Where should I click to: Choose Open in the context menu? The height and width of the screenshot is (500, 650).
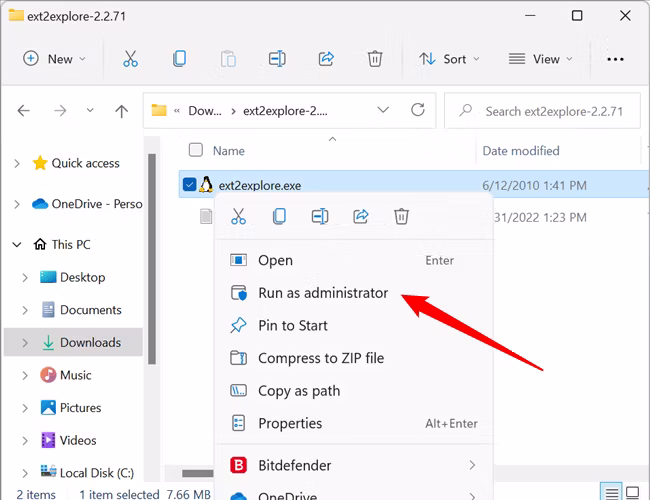[354, 260]
